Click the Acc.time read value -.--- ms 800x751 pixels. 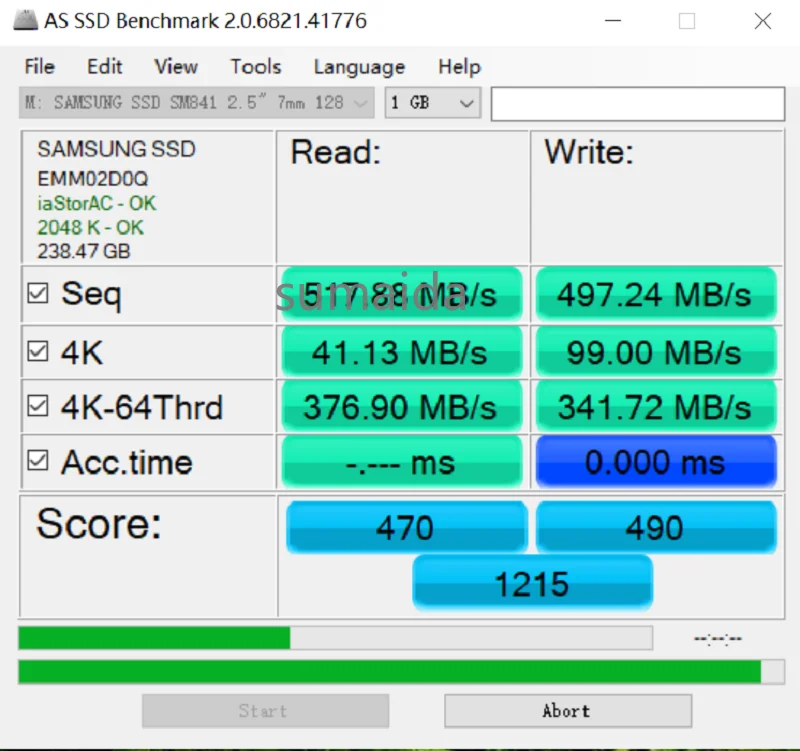(x=402, y=462)
